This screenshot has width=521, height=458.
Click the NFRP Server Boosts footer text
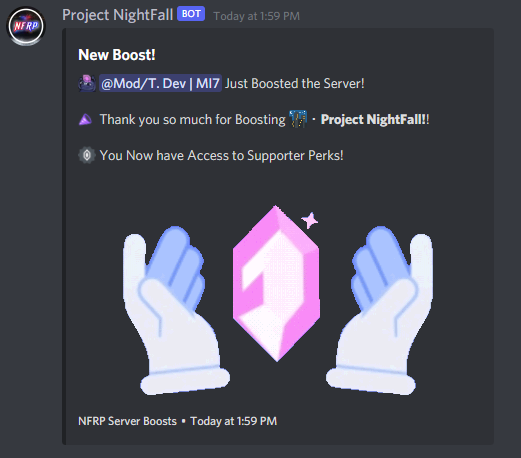[x=127, y=421]
